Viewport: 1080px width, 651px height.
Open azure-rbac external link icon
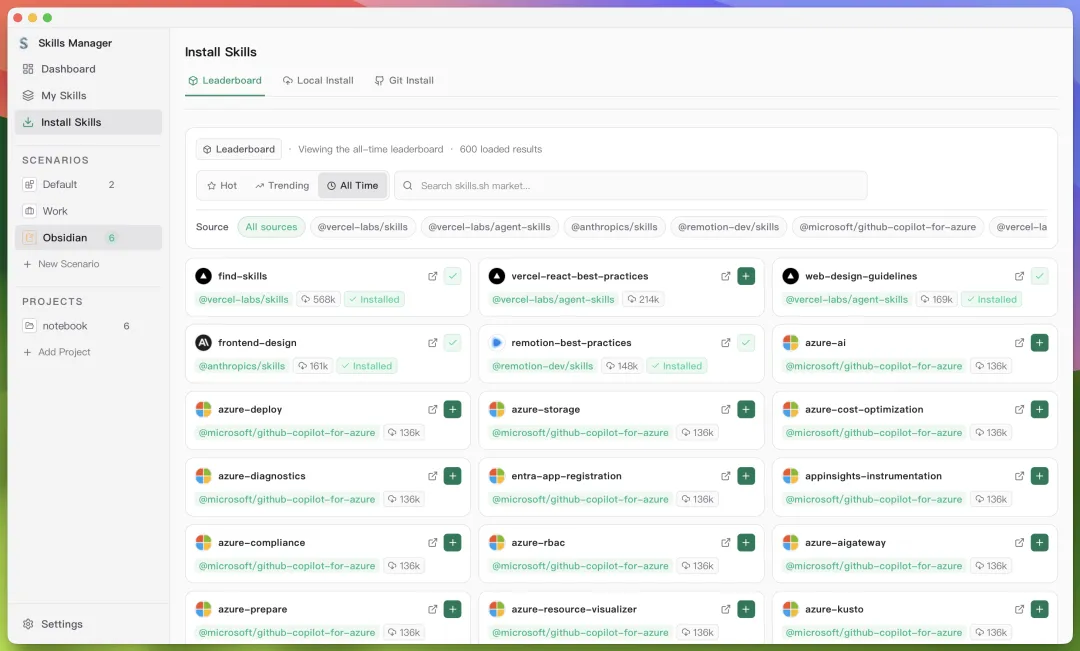tap(725, 543)
